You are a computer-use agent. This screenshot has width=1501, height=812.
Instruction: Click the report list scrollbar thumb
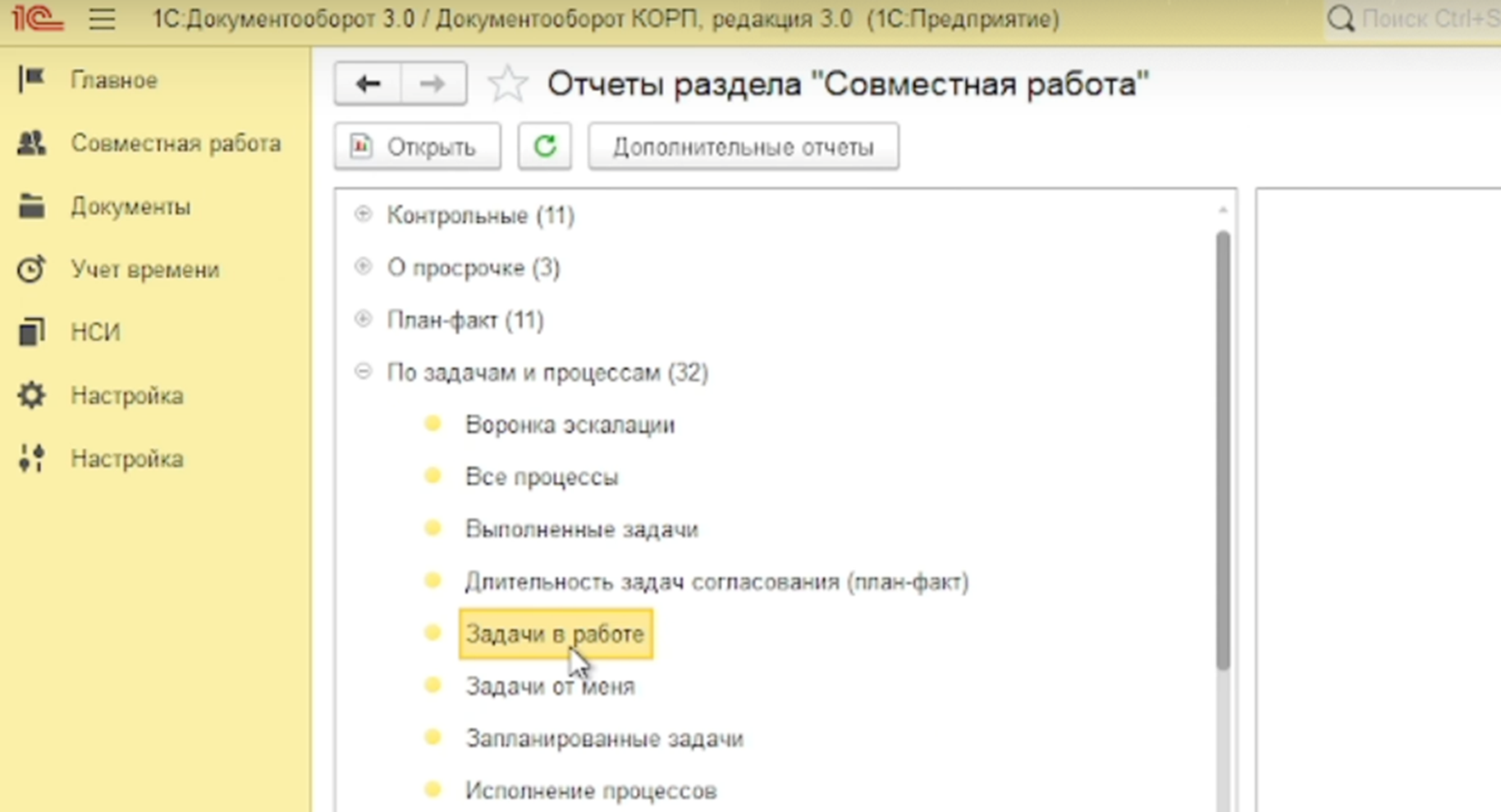tap(1223, 450)
